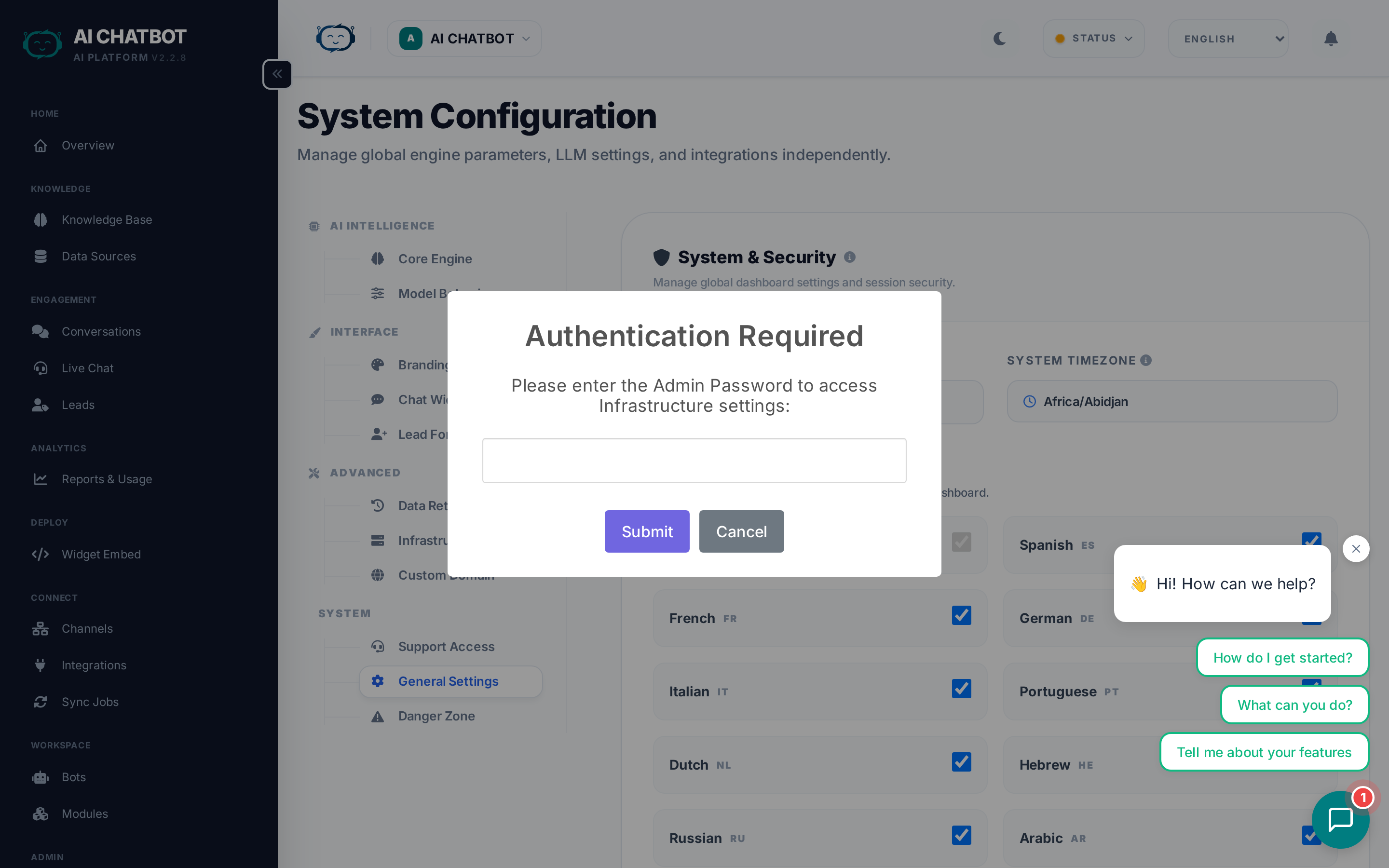Click the System & Security info icon

click(849, 257)
